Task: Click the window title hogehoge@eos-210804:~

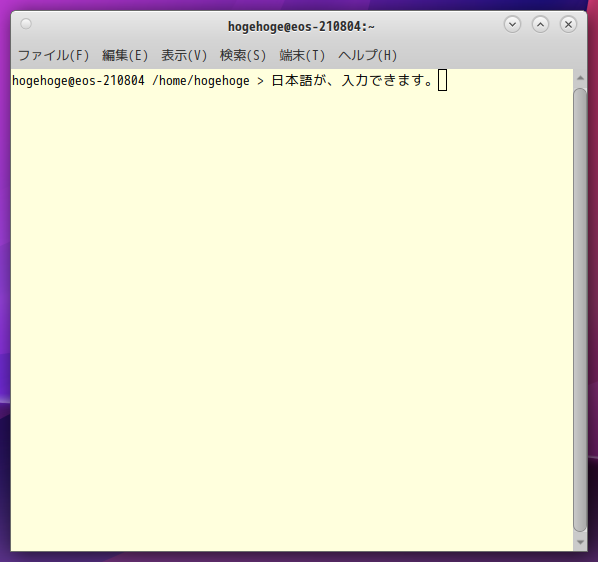Action: coord(301,27)
